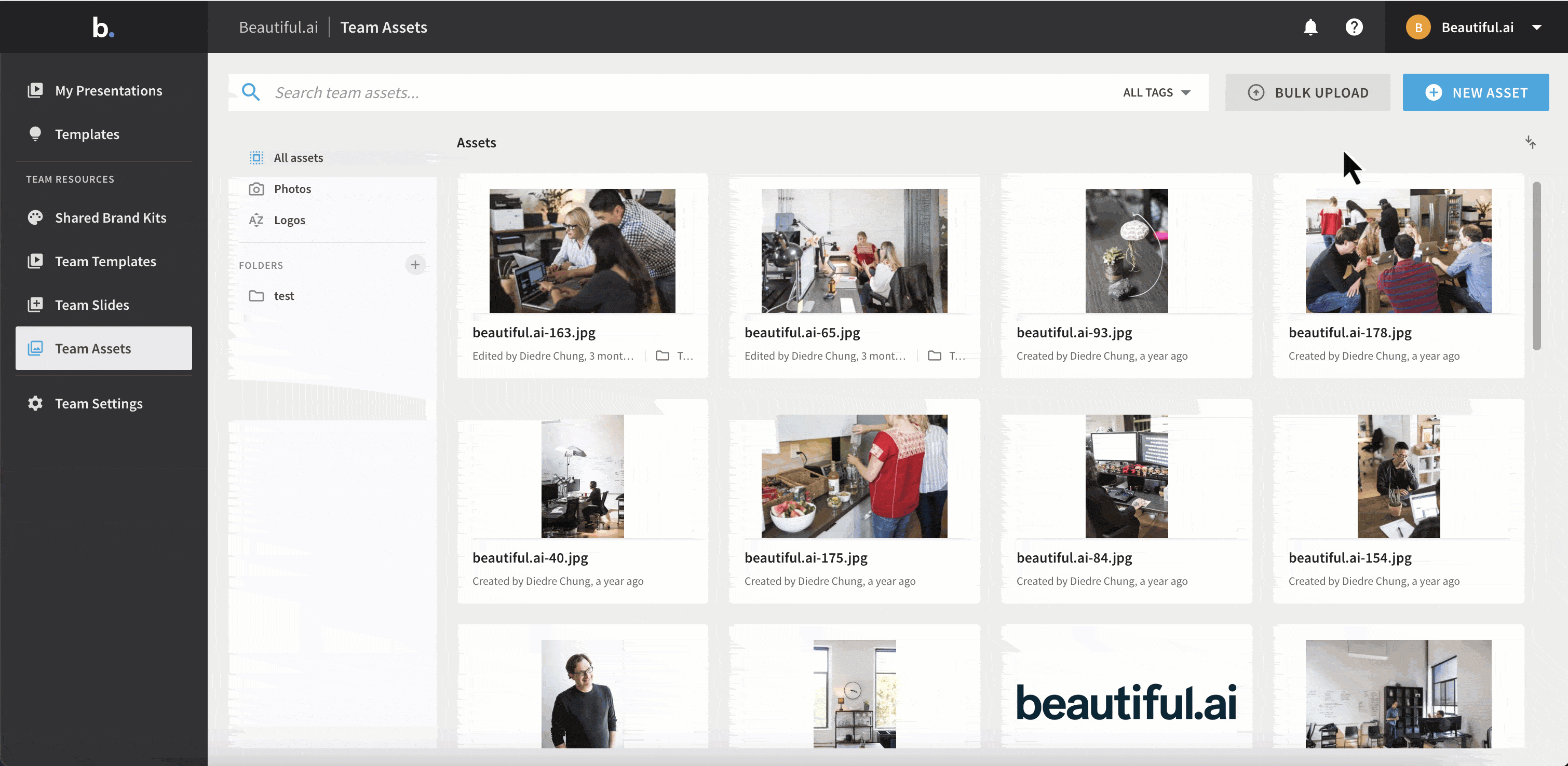Click the Templates lightbulb icon
1568x766 pixels.
pos(35,134)
